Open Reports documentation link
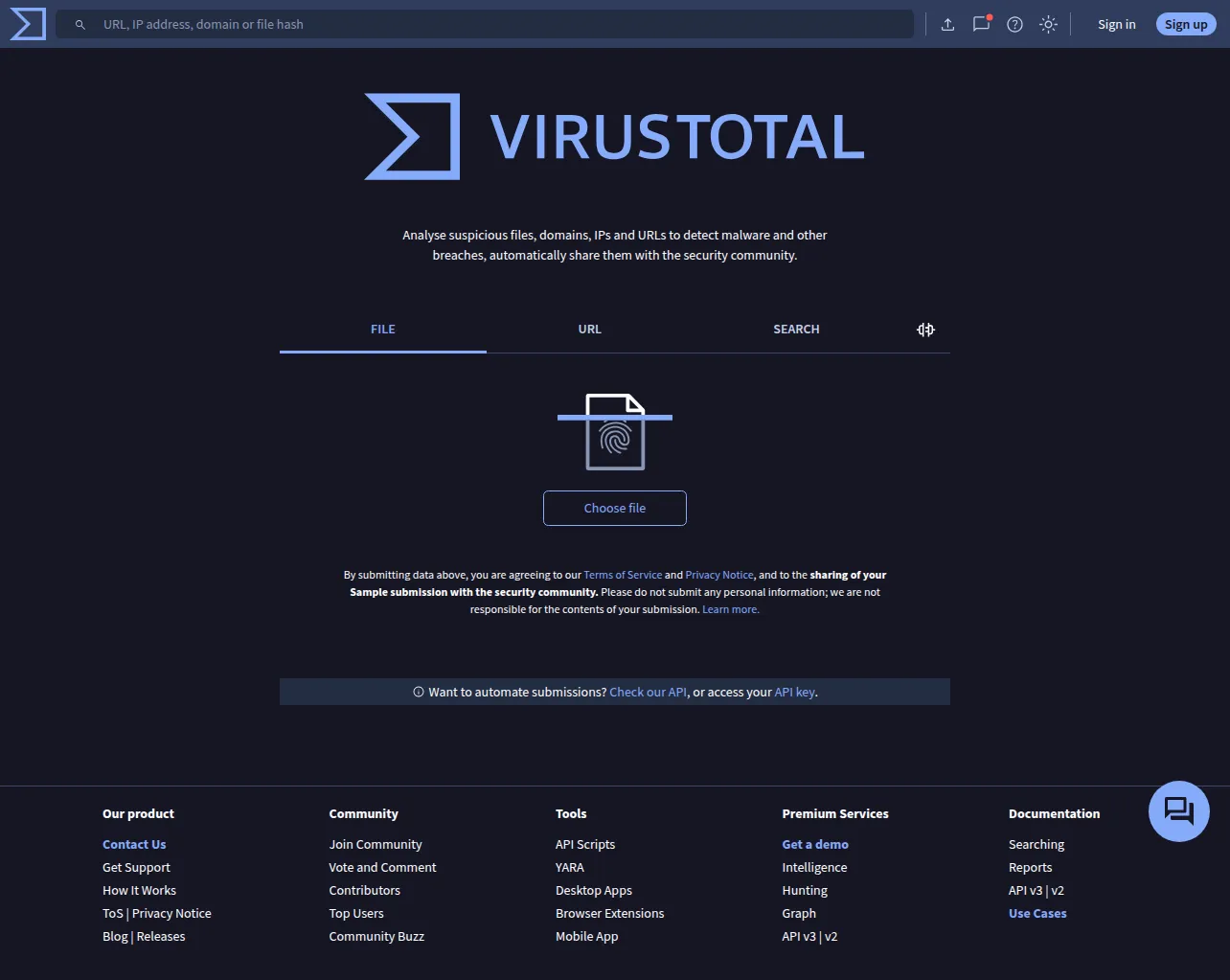1230x980 pixels. (1031, 868)
